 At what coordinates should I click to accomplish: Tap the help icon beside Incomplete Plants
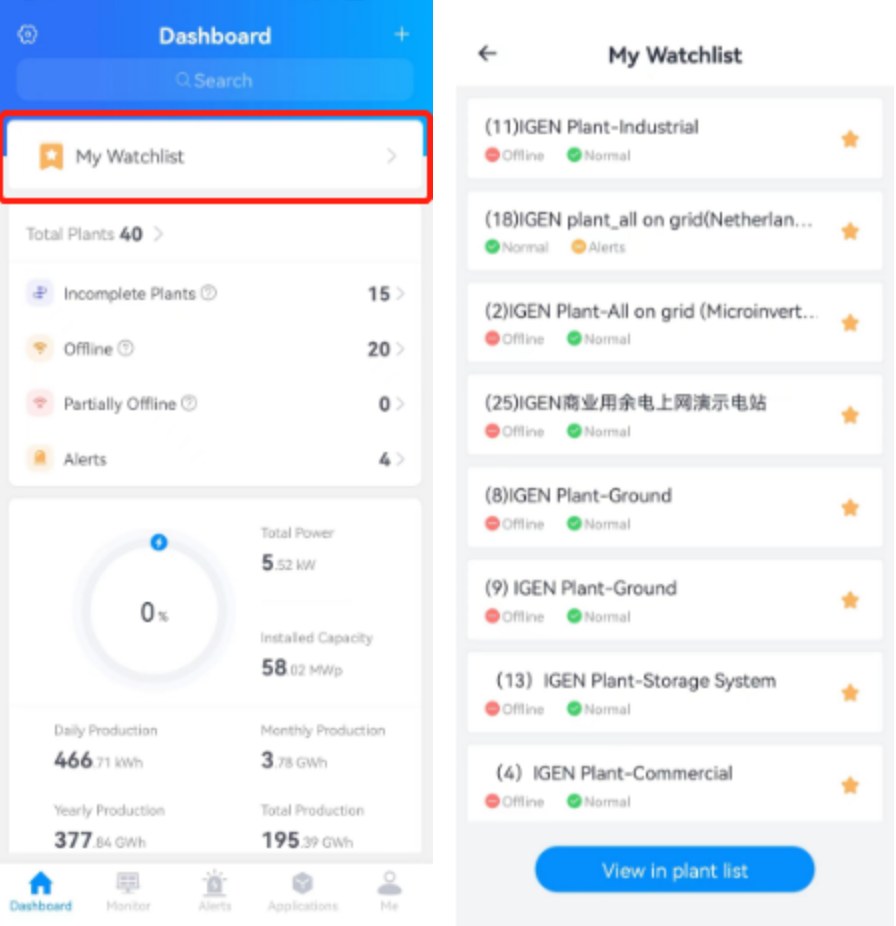click(208, 292)
